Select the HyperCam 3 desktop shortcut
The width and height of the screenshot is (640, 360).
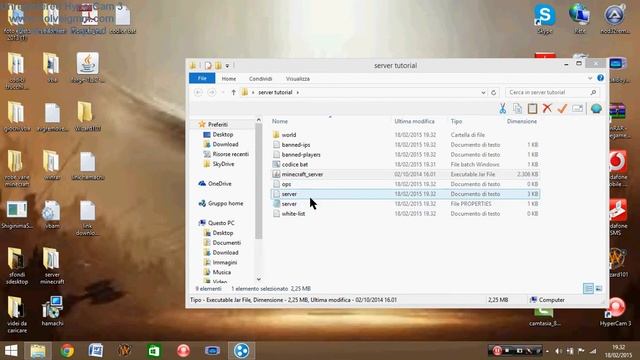point(616,312)
